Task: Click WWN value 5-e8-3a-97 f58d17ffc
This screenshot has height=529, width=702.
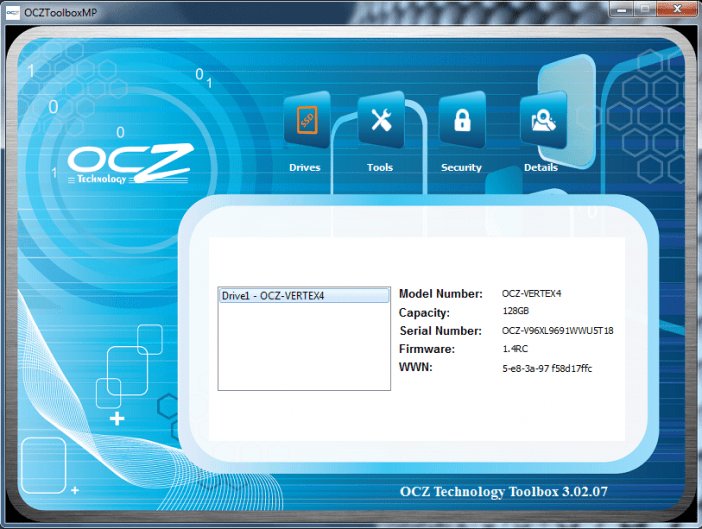Action: coord(547,368)
